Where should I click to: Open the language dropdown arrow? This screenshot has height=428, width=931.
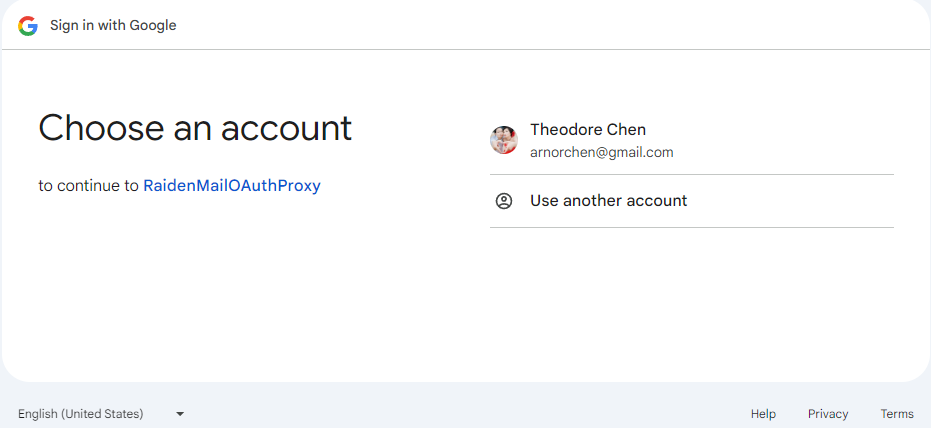click(180, 414)
